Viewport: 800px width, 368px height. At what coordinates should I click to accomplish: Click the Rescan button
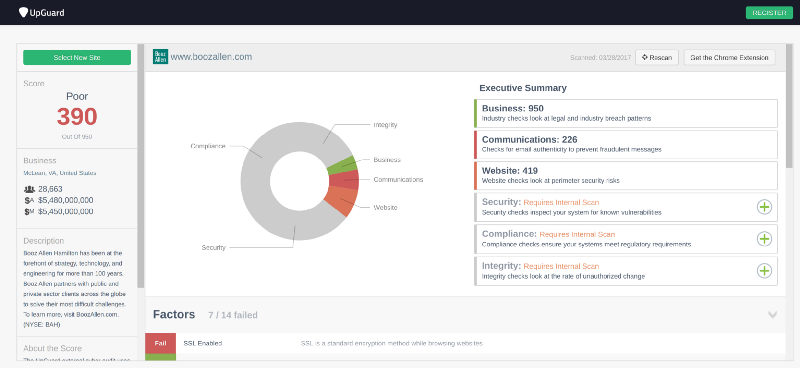(x=657, y=58)
